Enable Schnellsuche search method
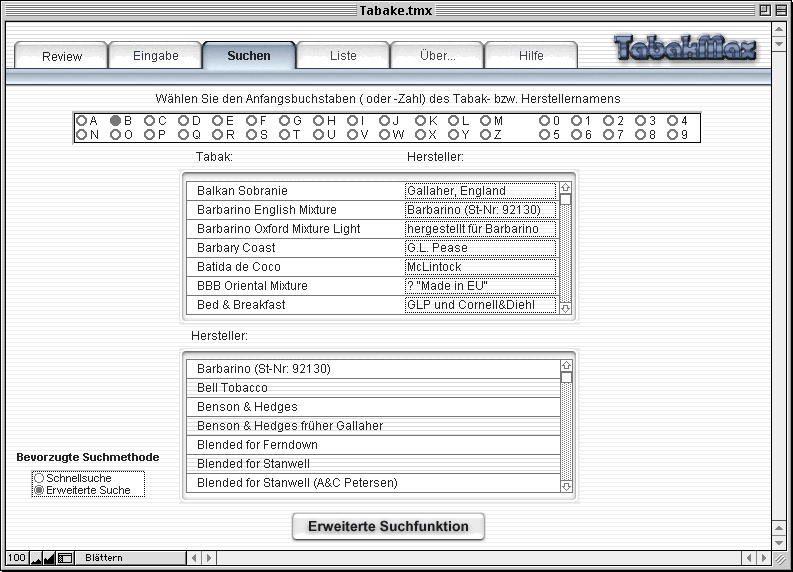This screenshot has height=572, width=793. (x=39, y=478)
